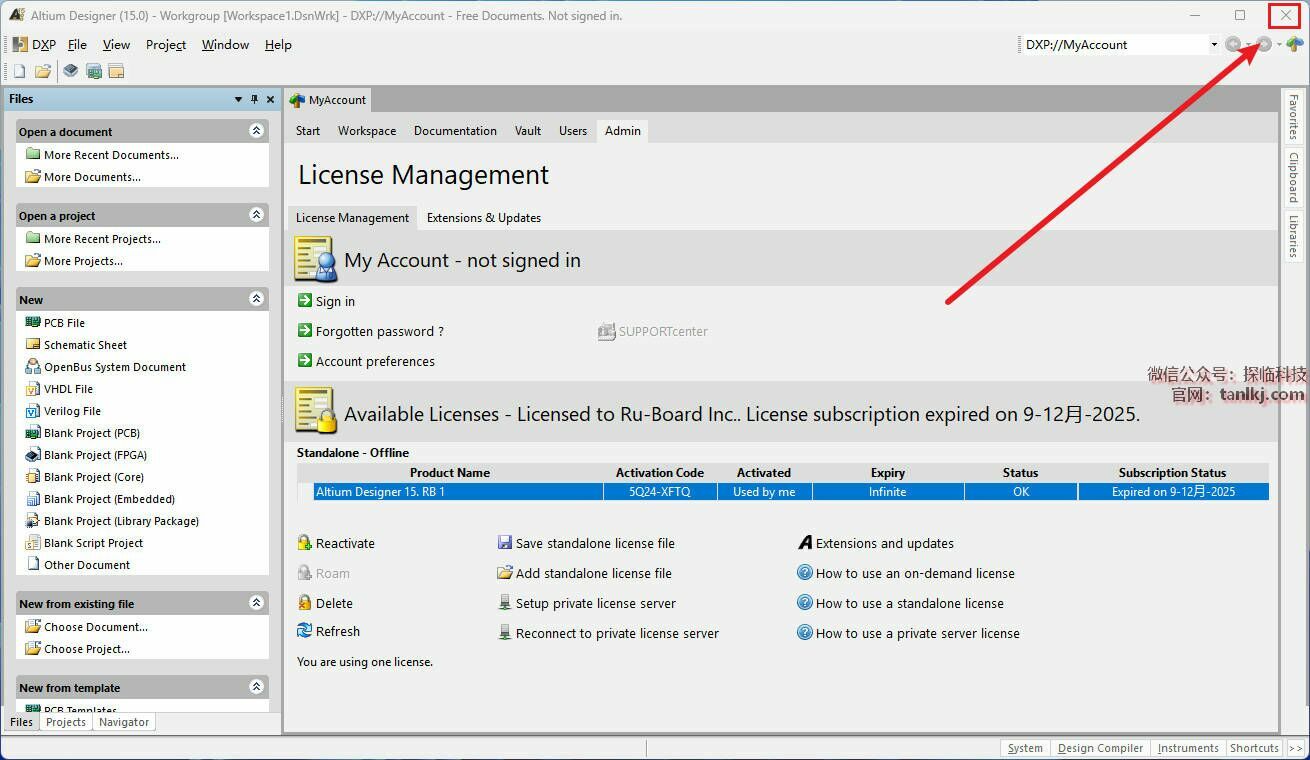The width and height of the screenshot is (1310, 760).
Task: Collapse the Open a document section
Action: [257, 131]
